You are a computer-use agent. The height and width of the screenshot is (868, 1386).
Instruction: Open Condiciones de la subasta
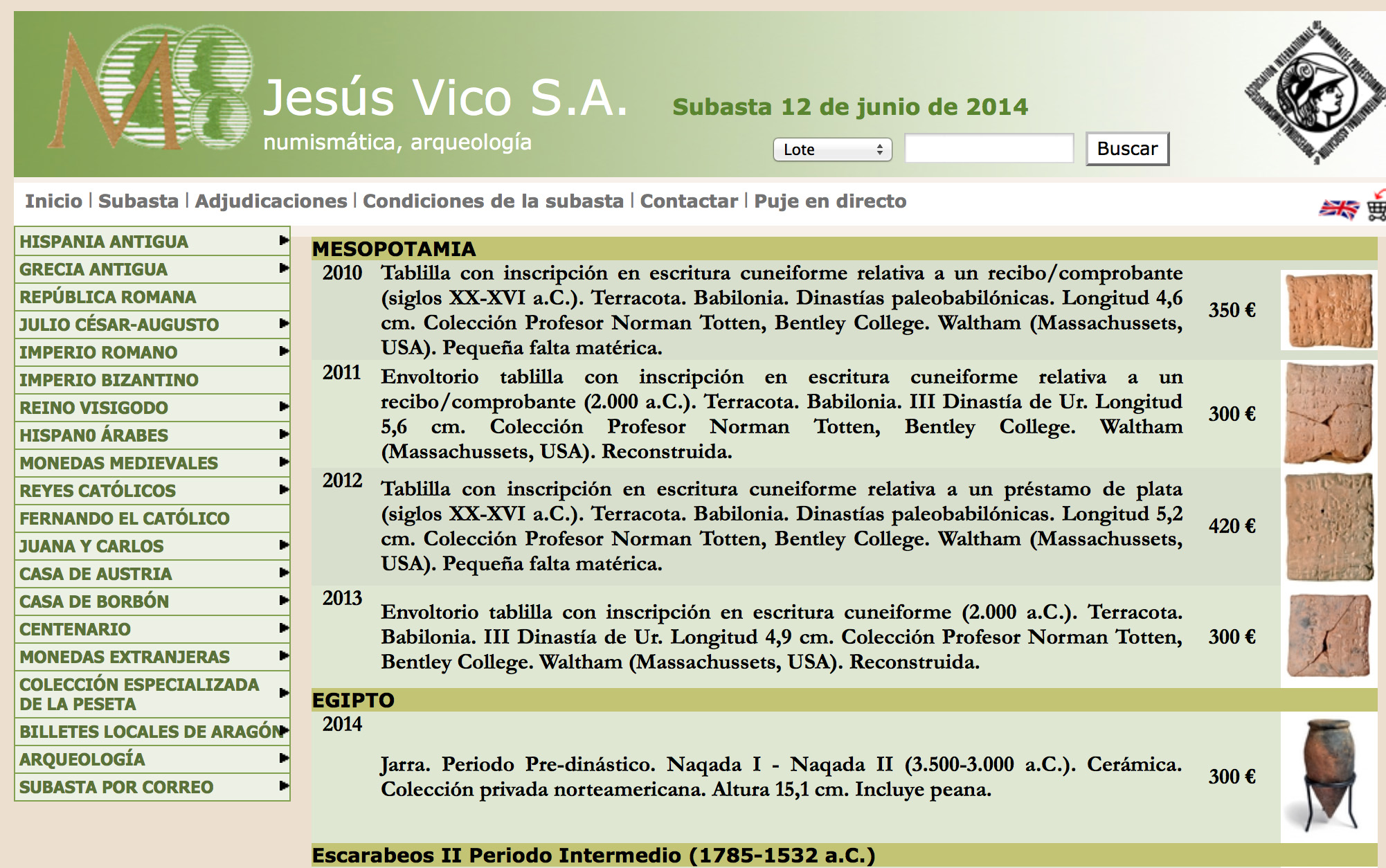493,201
